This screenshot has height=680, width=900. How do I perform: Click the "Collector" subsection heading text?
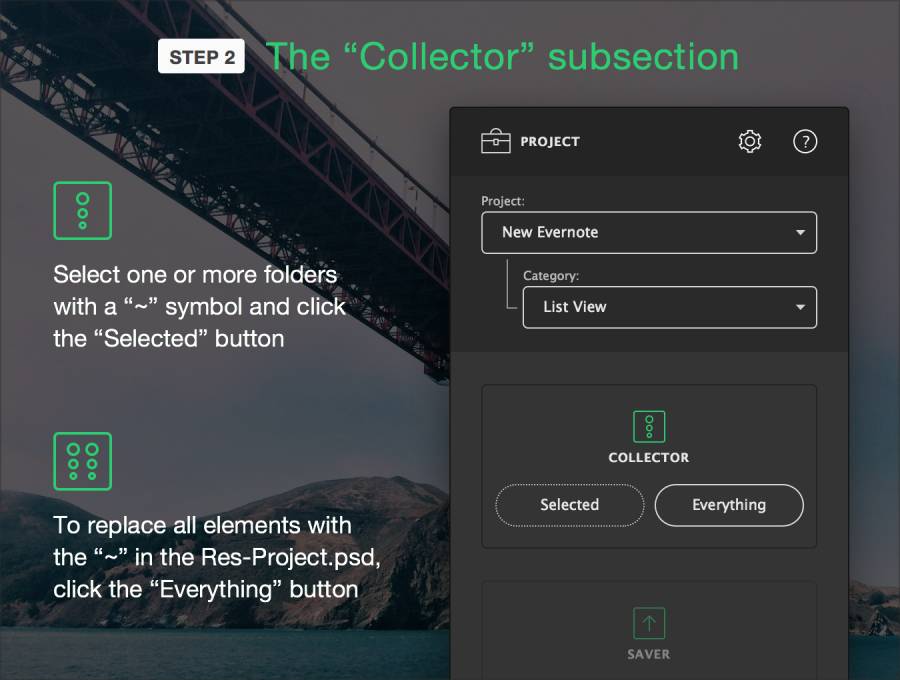[x=503, y=57]
